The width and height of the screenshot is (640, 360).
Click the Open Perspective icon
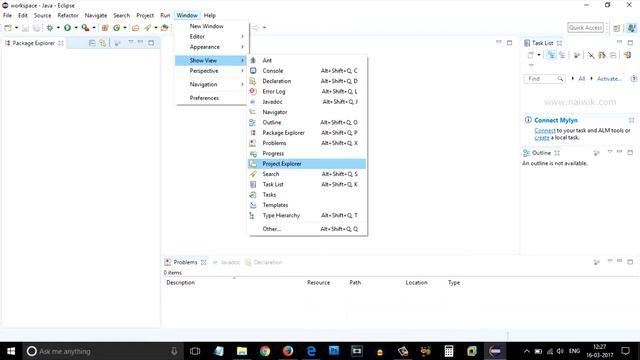617,28
